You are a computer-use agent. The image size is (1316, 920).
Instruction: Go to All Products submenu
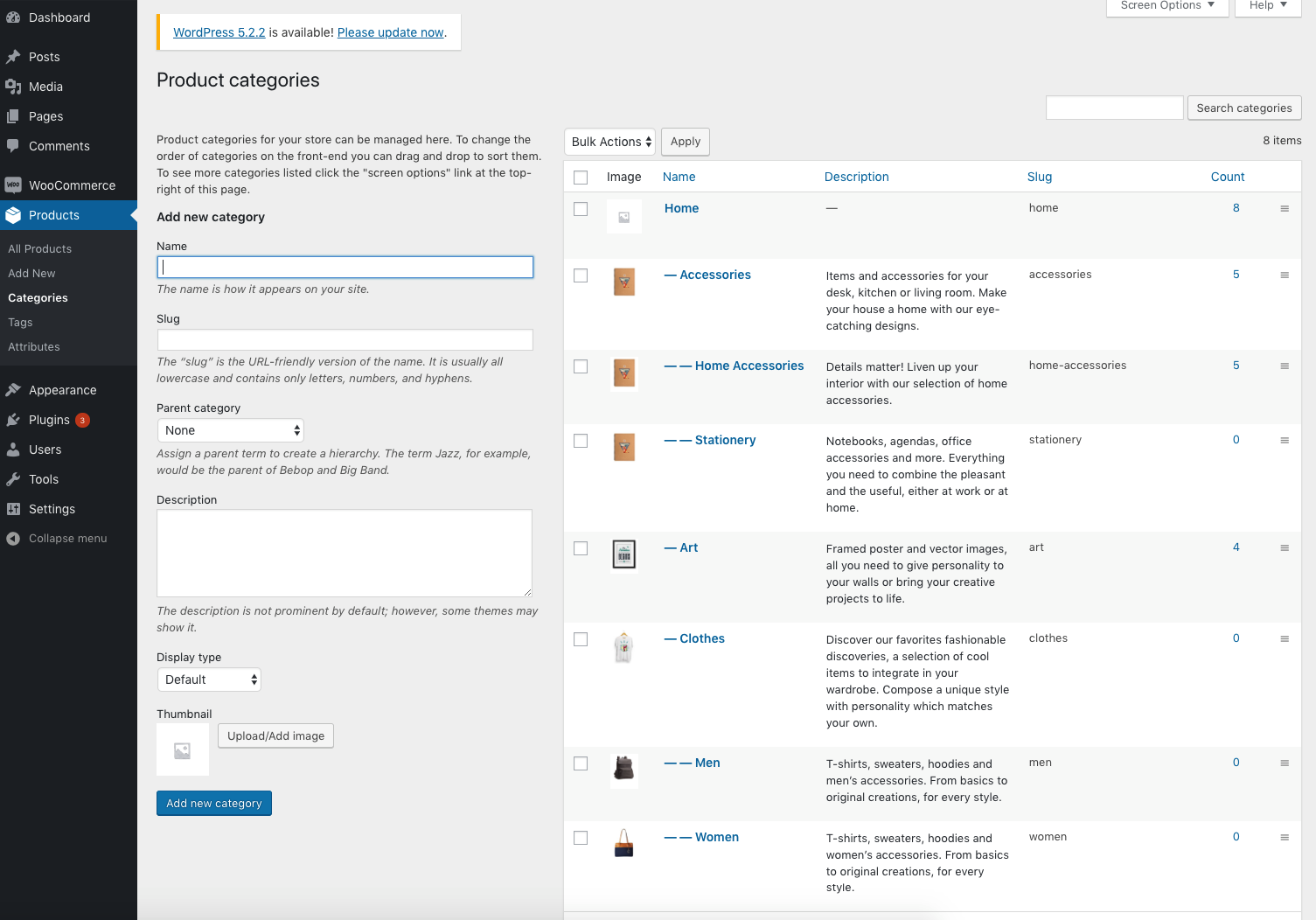click(x=39, y=249)
